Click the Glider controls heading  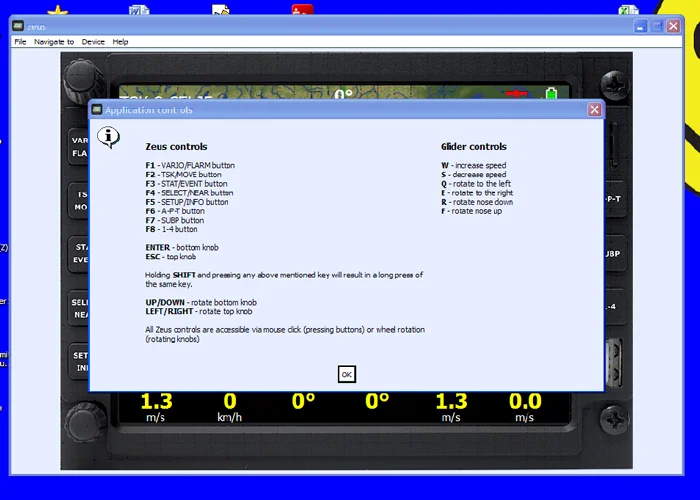474,146
